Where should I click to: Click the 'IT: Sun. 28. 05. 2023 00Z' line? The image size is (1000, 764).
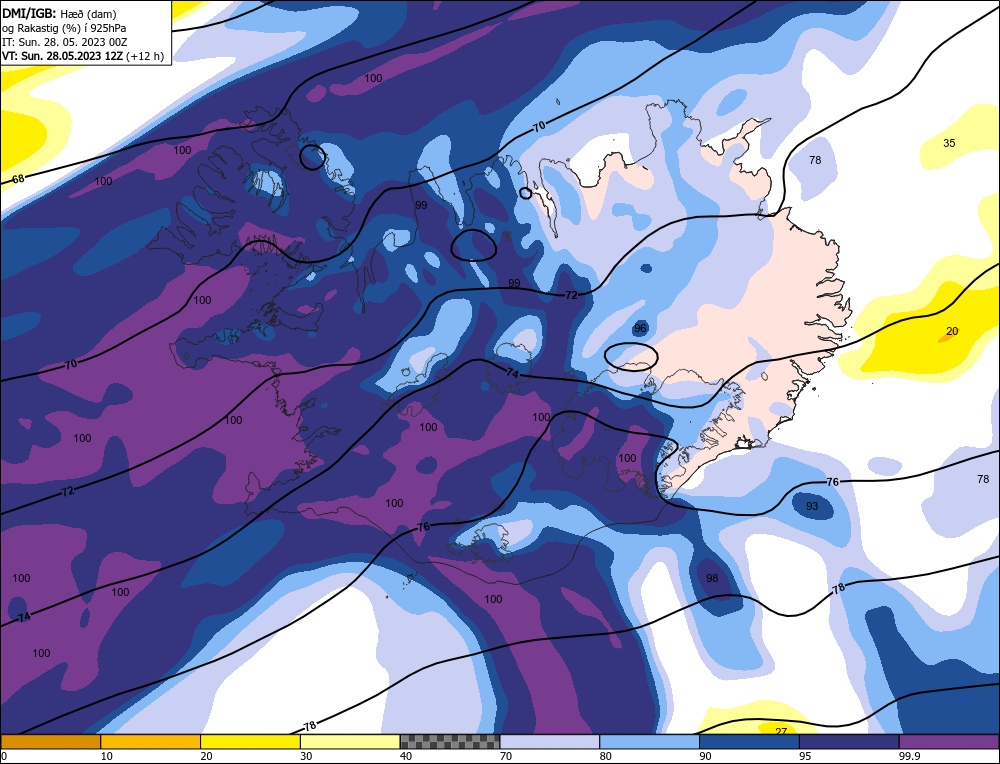click(64, 42)
